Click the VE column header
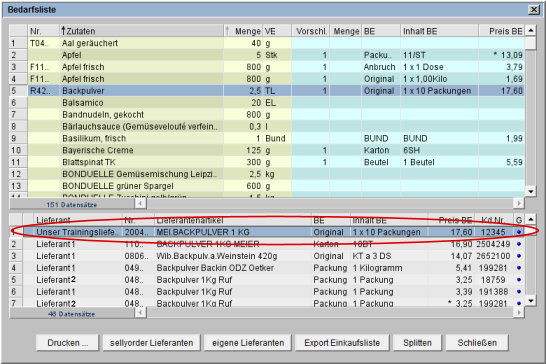 277,31
